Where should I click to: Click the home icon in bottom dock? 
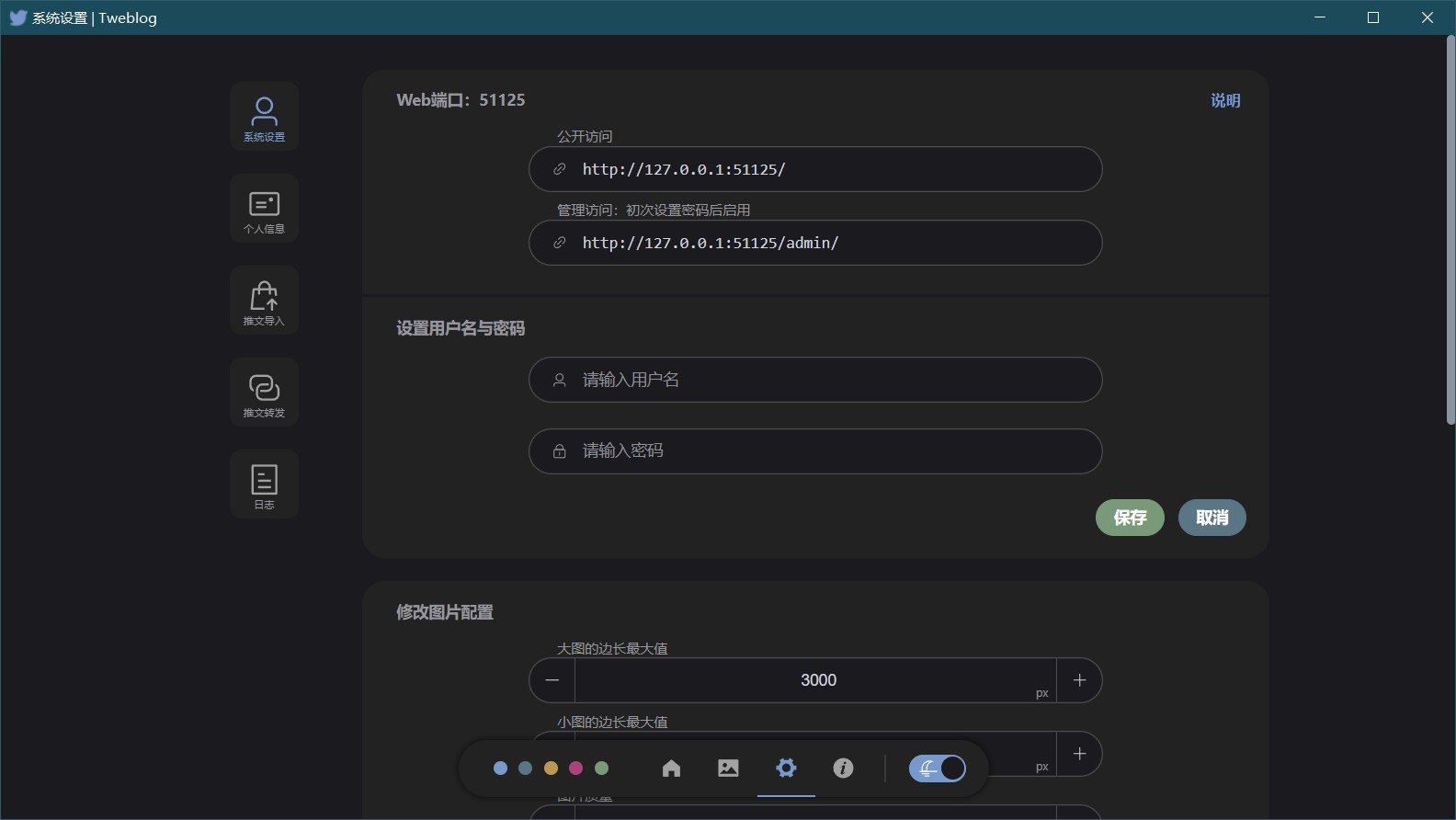click(x=671, y=769)
